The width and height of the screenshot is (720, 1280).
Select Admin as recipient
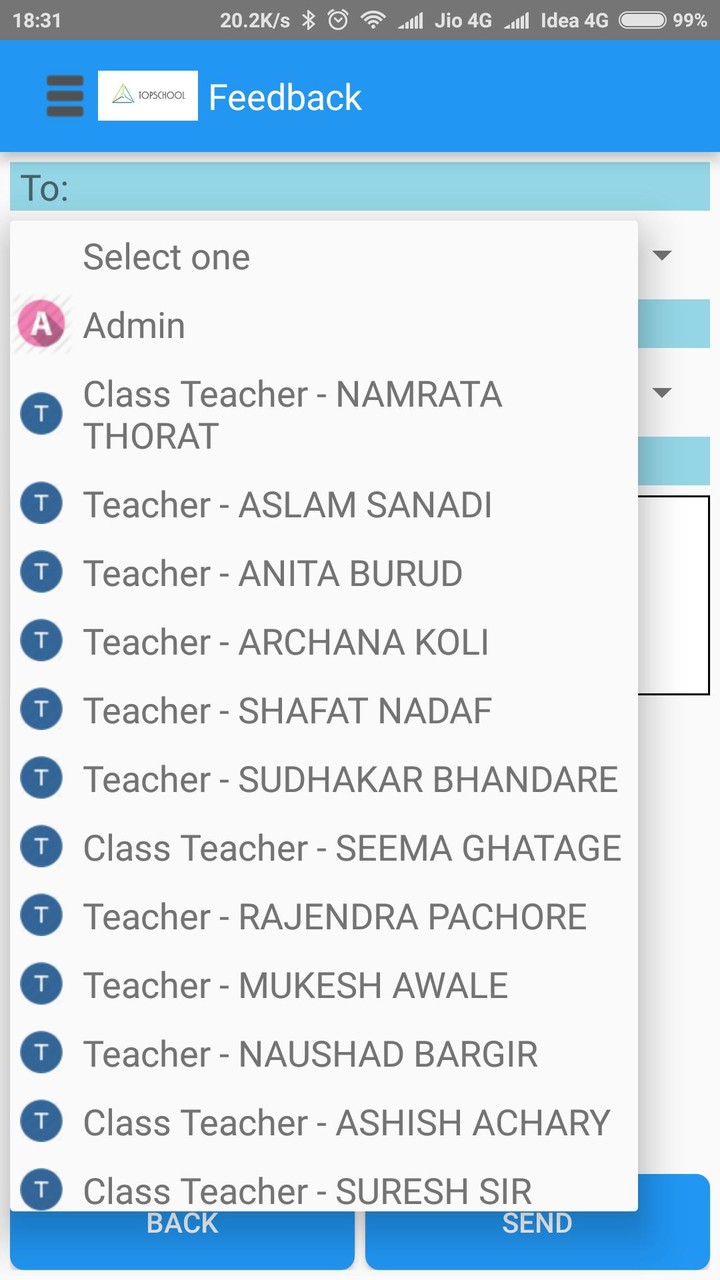coord(134,325)
